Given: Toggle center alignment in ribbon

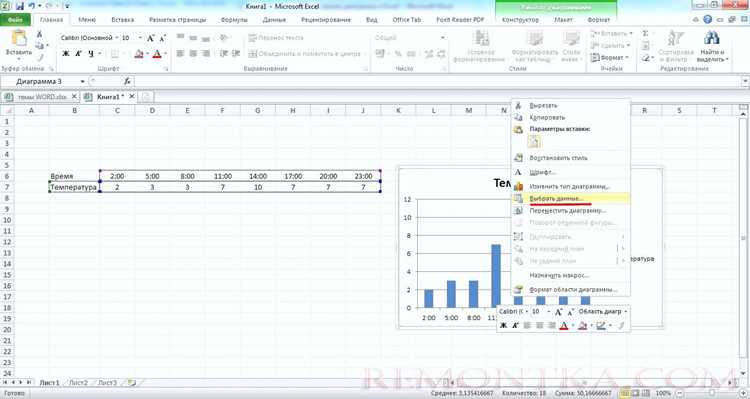Looking at the screenshot, I should pos(193,54).
